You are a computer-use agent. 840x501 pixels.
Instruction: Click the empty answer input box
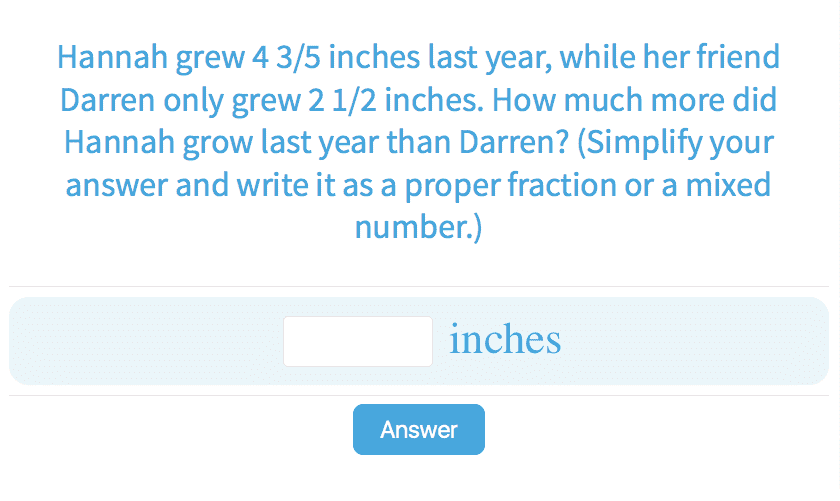357,341
